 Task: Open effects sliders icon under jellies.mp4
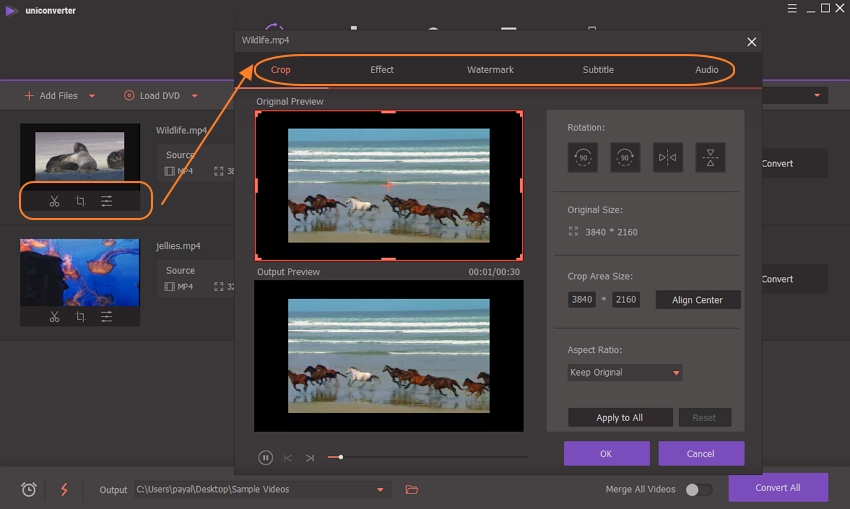(107, 317)
